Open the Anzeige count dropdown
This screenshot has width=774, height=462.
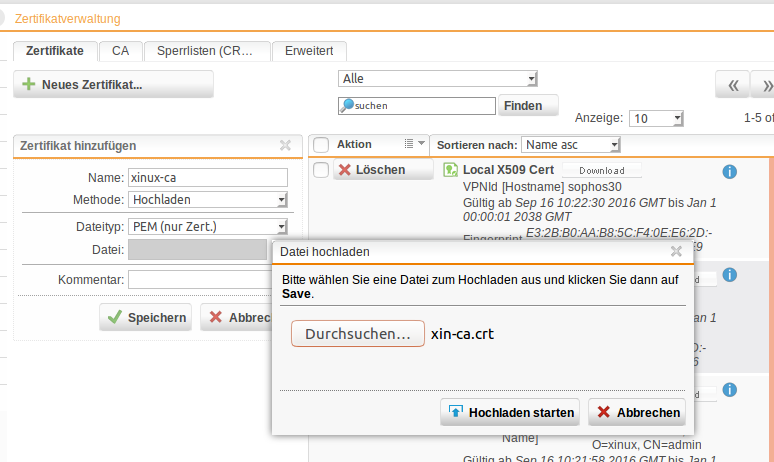[656, 118]
